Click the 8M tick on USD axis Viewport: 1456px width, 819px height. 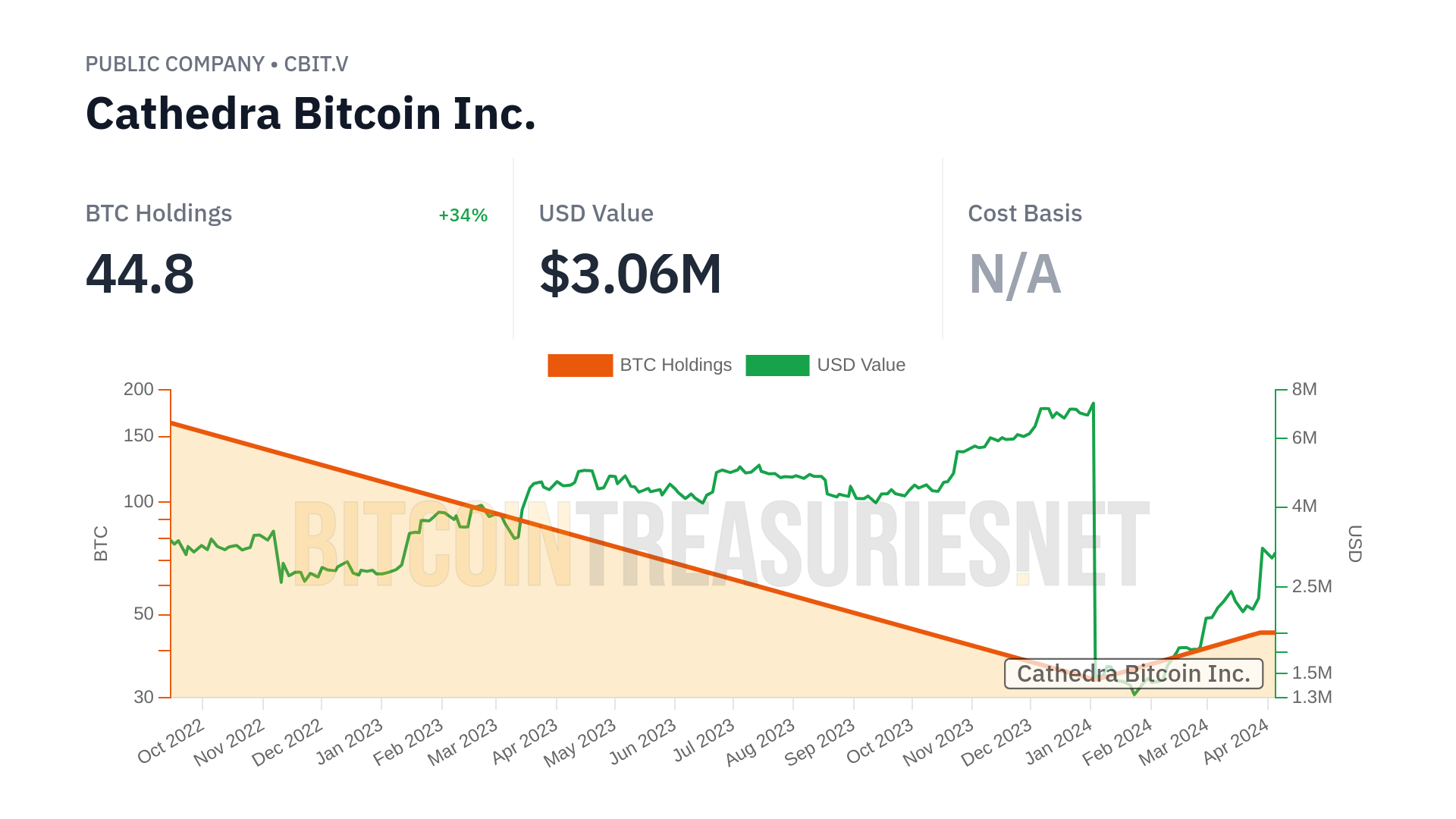pos(1304,389)
